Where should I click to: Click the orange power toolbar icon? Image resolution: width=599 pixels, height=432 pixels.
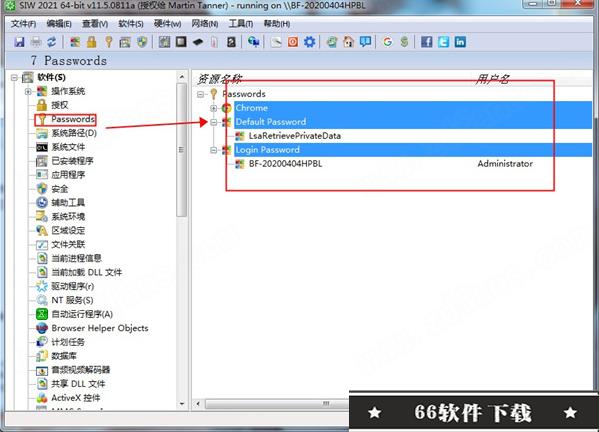point(293,42)
